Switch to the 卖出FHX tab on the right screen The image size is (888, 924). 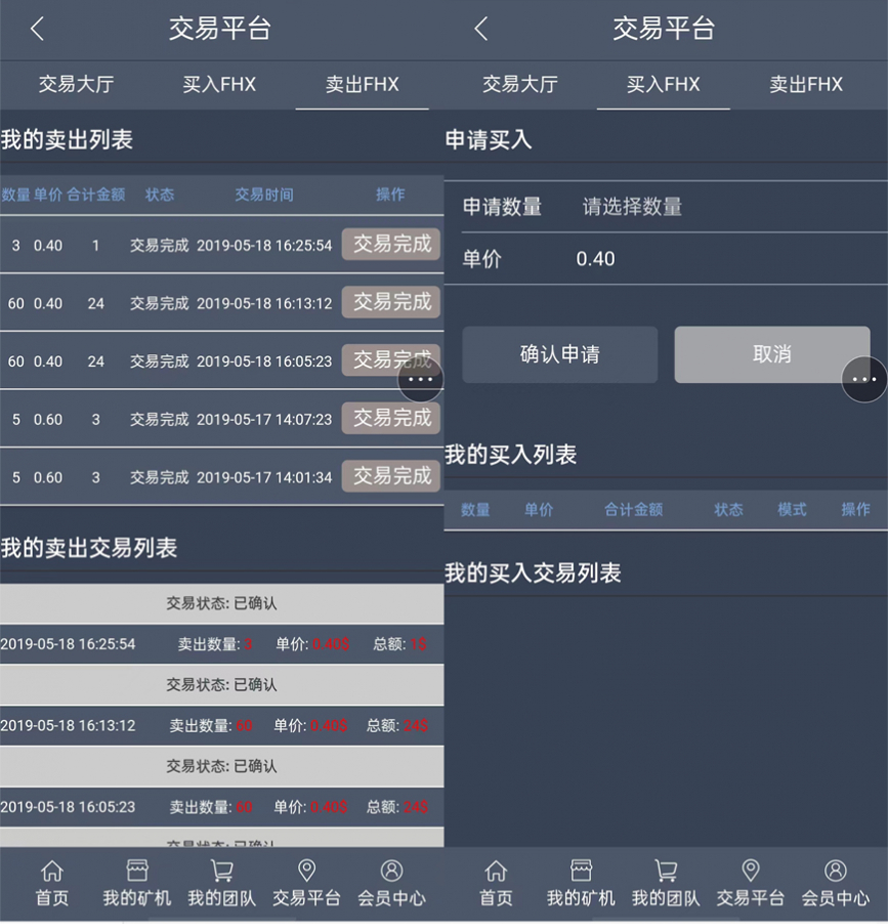[806, 84]
